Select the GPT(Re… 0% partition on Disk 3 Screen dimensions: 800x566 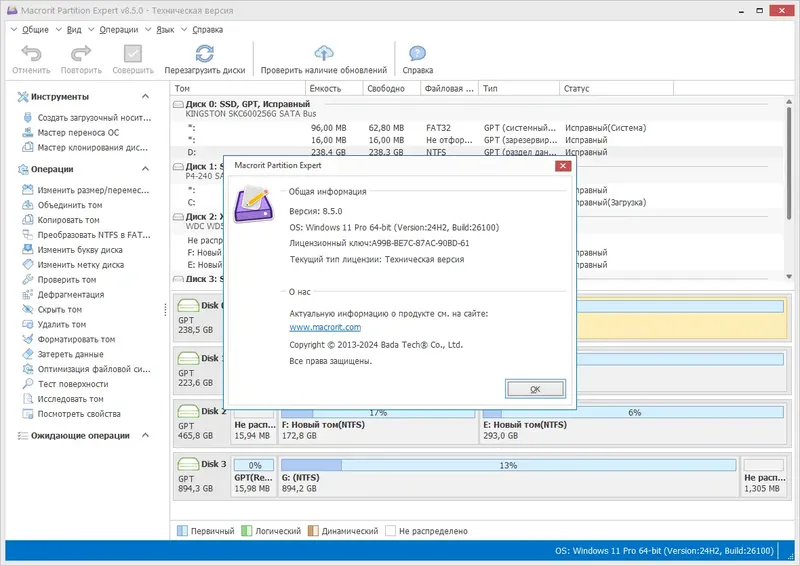coord(254,476)
